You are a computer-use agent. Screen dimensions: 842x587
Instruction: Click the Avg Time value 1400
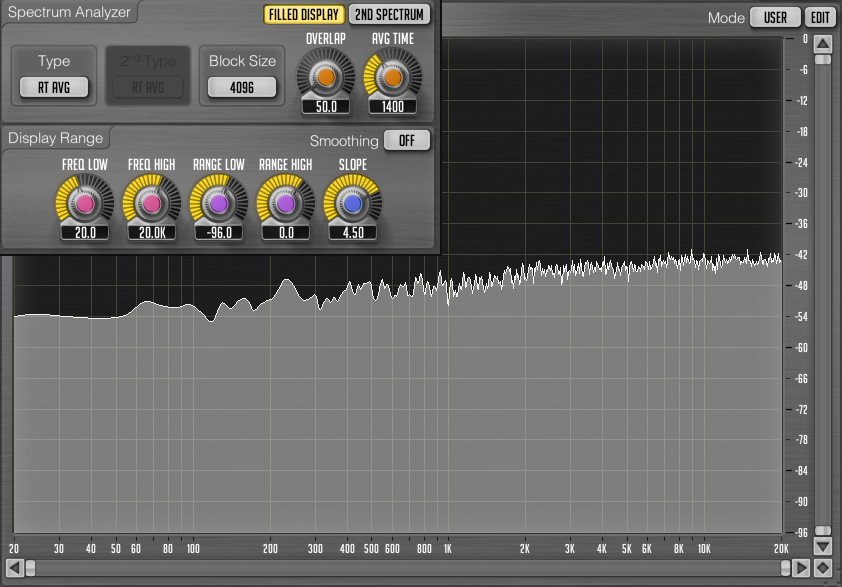coord(392,106)
